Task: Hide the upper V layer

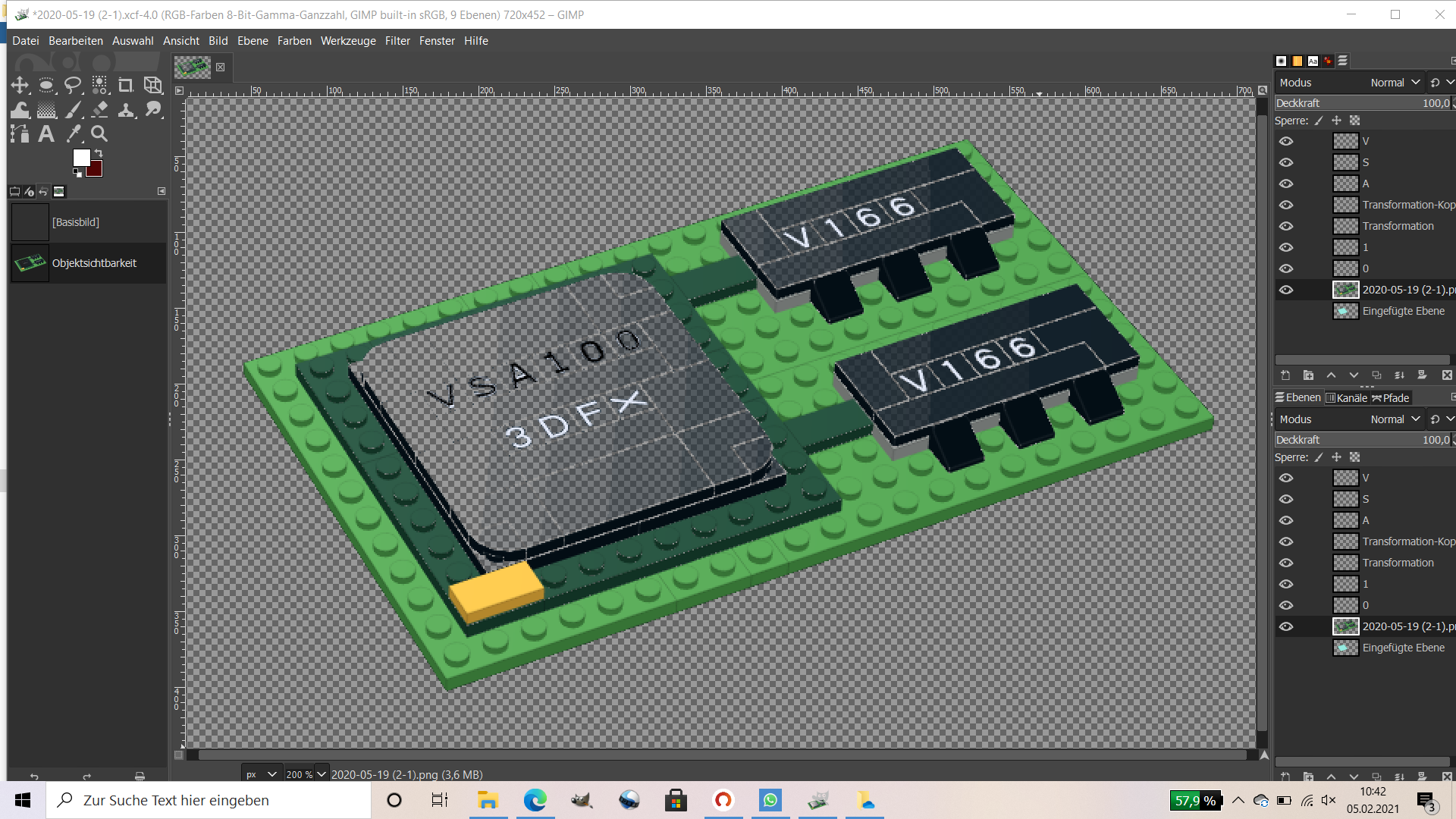Action: 1286,141
